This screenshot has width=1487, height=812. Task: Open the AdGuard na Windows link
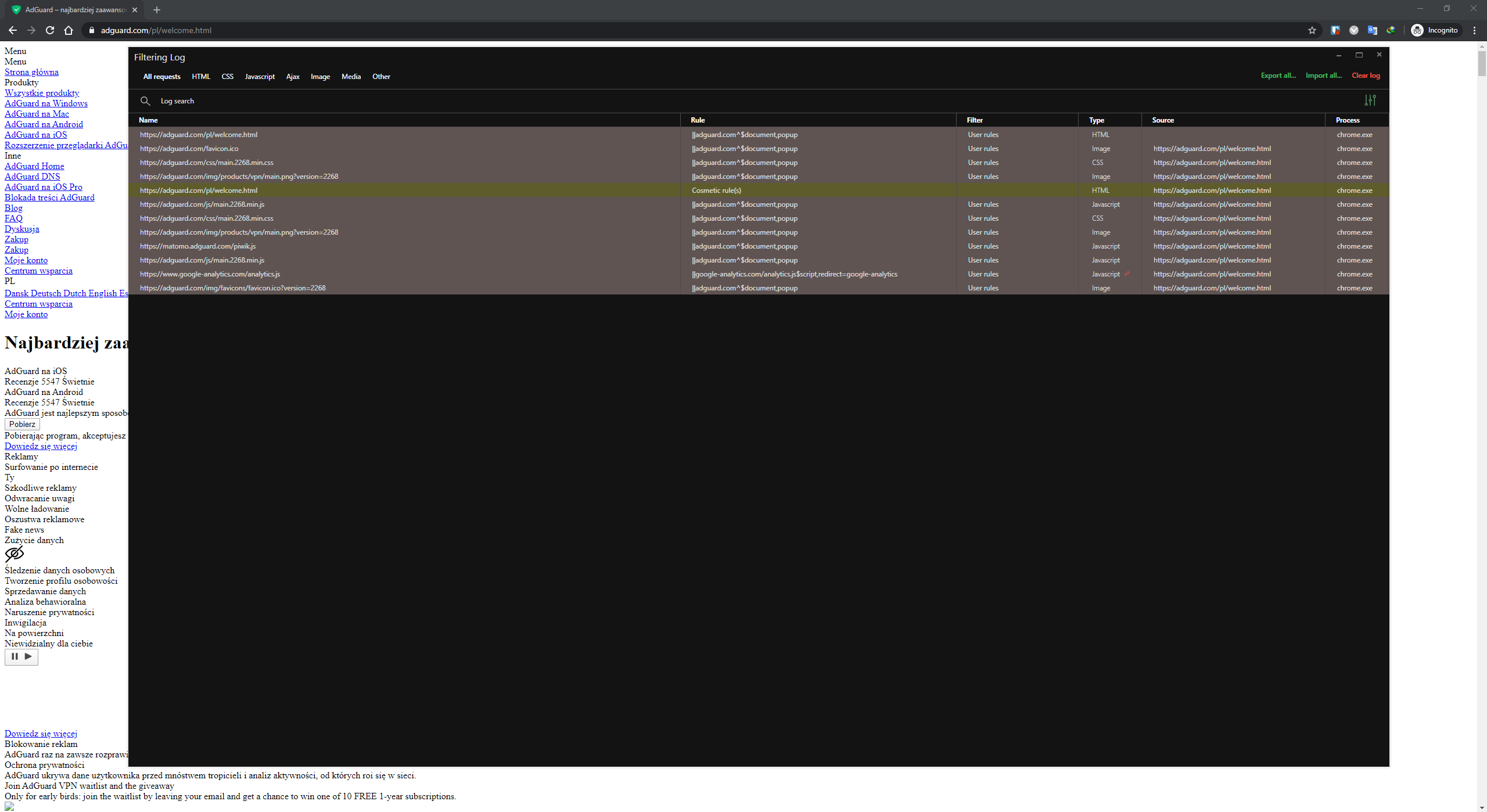pyautogui.click(x=46, y=103)
